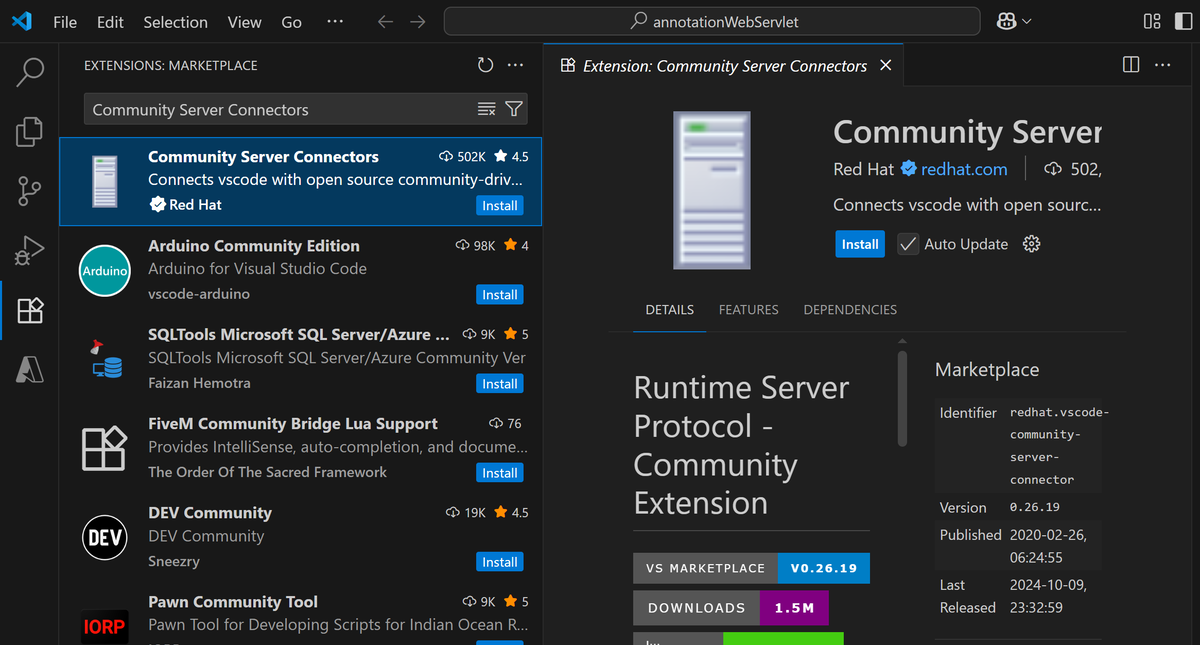Click the Marketplace section heading
1200x645 pixels.
987,370
